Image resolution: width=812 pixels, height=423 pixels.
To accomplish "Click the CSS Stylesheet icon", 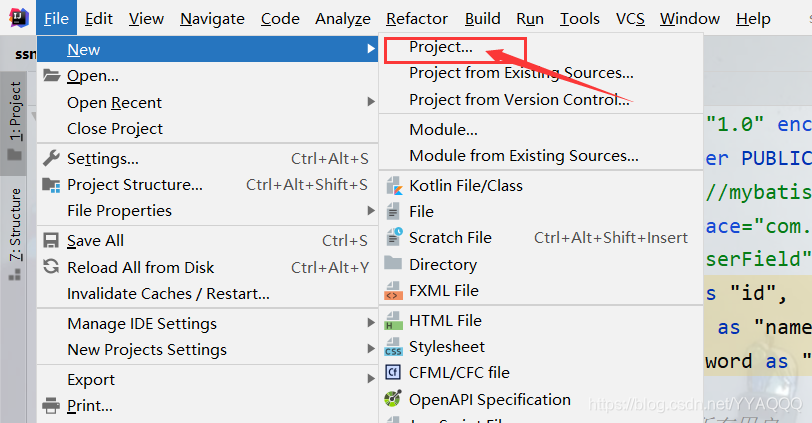I will [393, 346].
